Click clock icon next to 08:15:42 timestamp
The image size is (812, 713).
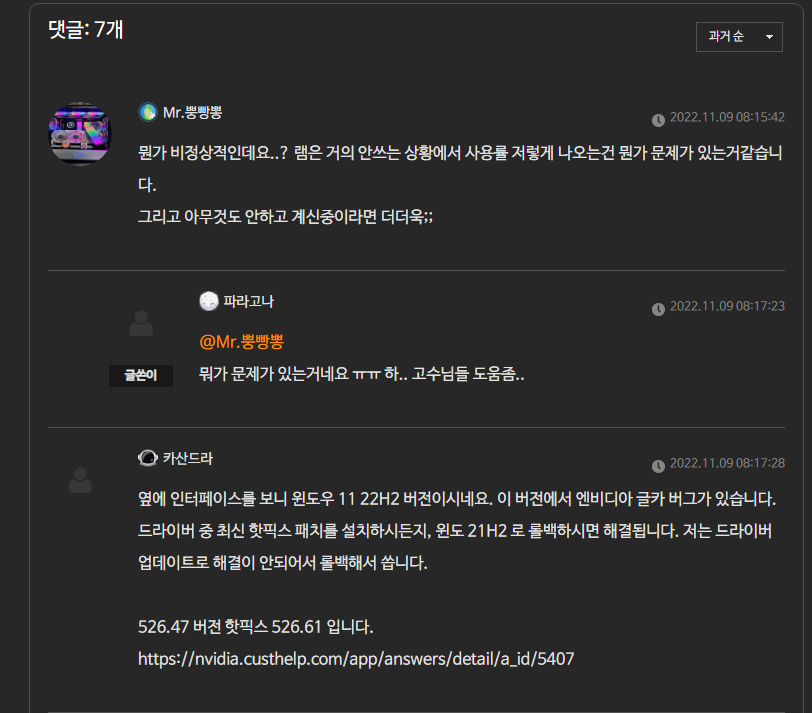pyautogui.click(x=658, y=120)
